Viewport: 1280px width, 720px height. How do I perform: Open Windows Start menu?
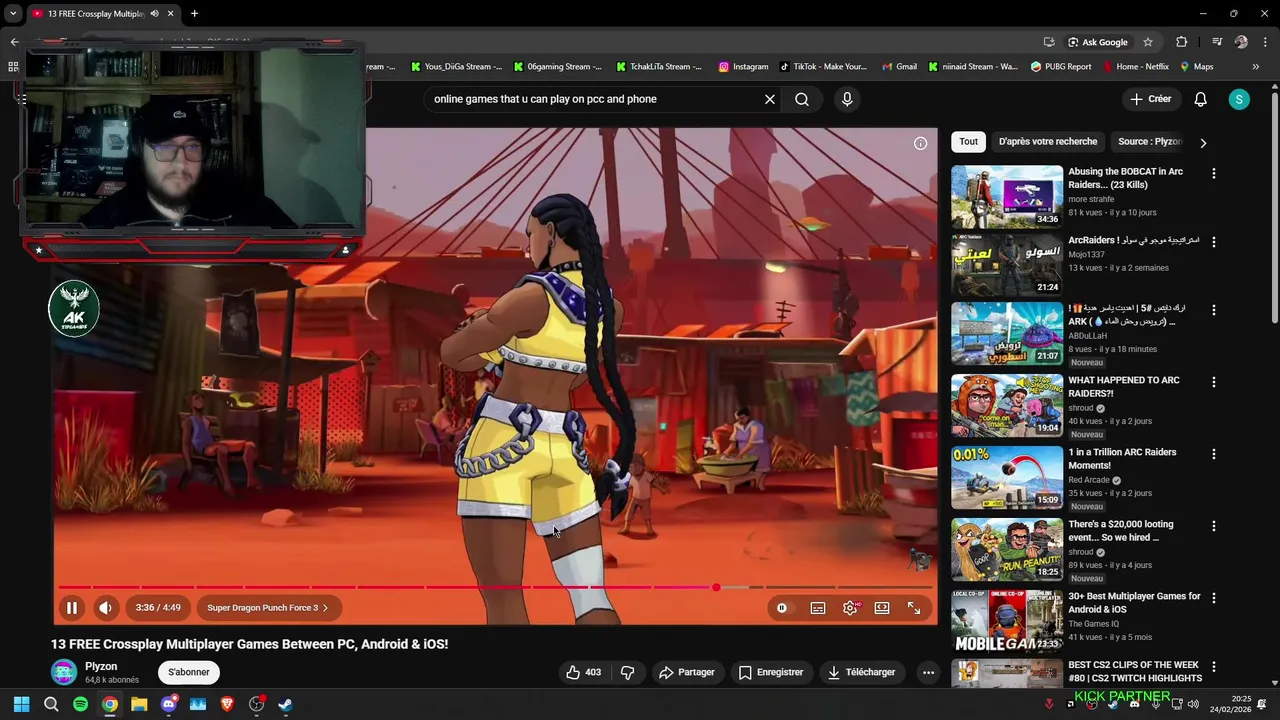click(21, 704)
